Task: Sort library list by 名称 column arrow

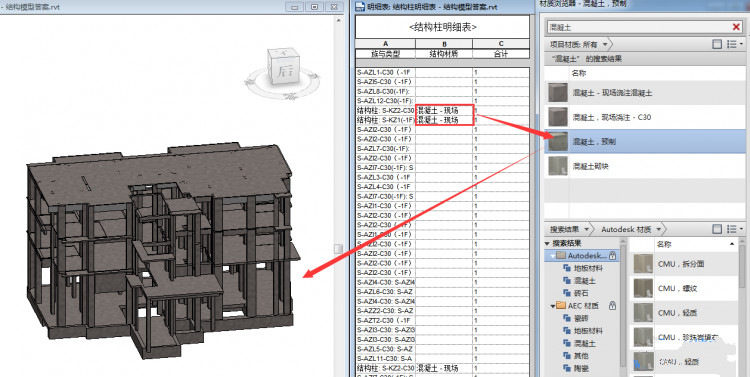Action: (x=732, y=244)
